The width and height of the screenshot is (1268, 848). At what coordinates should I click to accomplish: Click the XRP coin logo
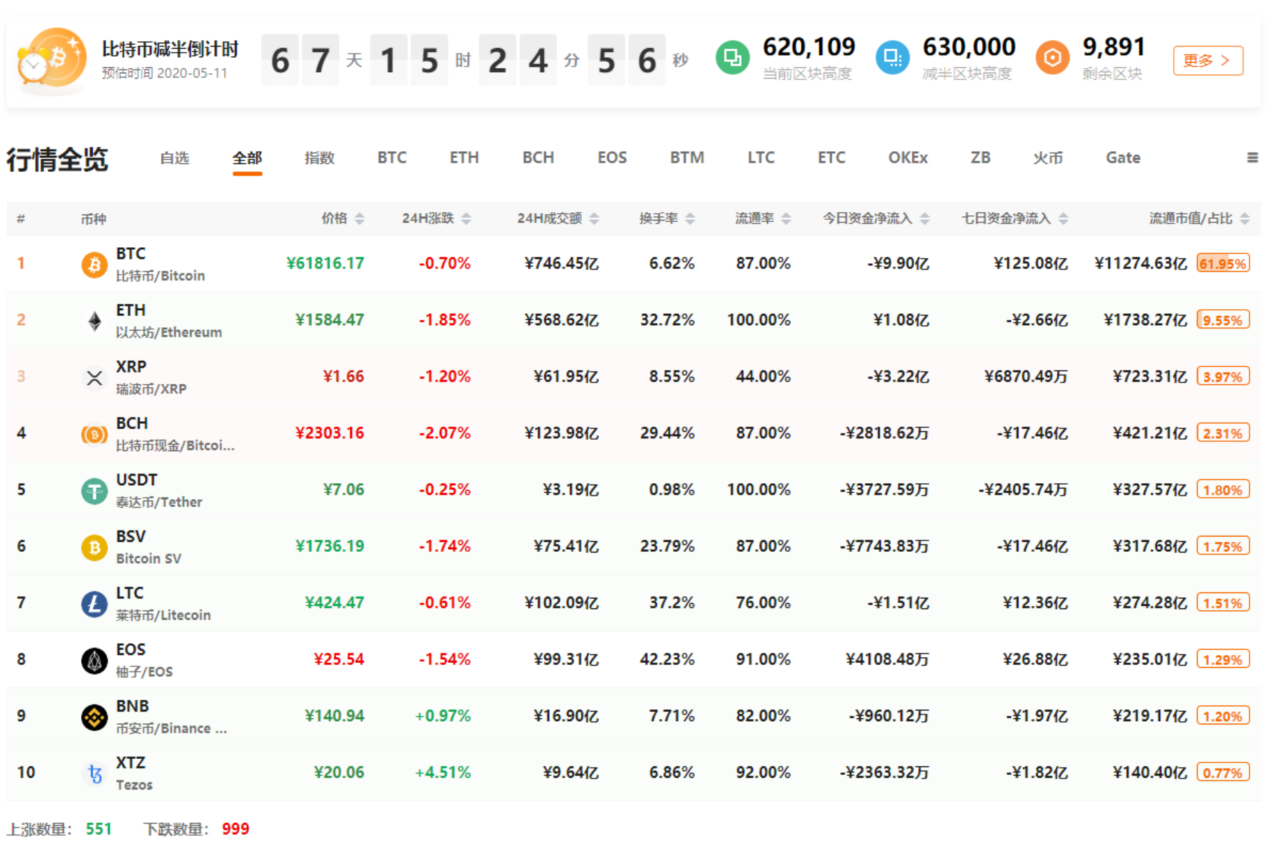[94, 377]
